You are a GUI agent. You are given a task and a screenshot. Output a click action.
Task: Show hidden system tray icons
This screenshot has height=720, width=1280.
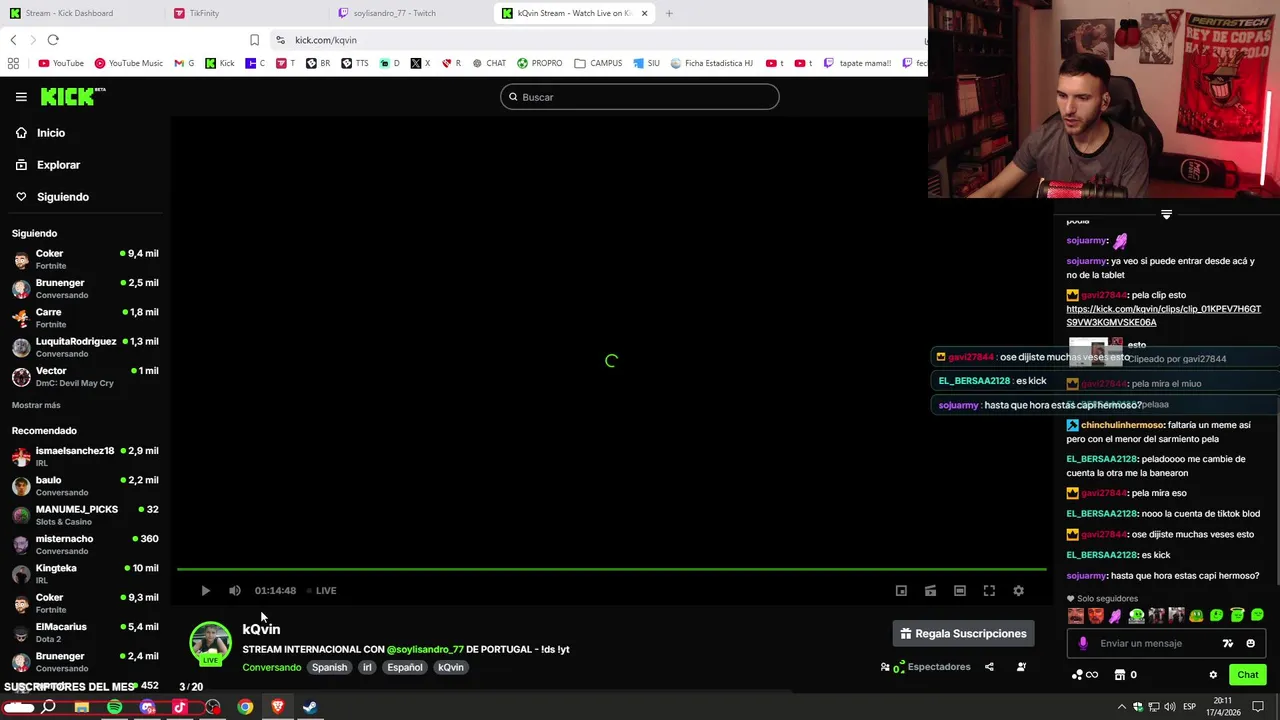[1121, 707]
